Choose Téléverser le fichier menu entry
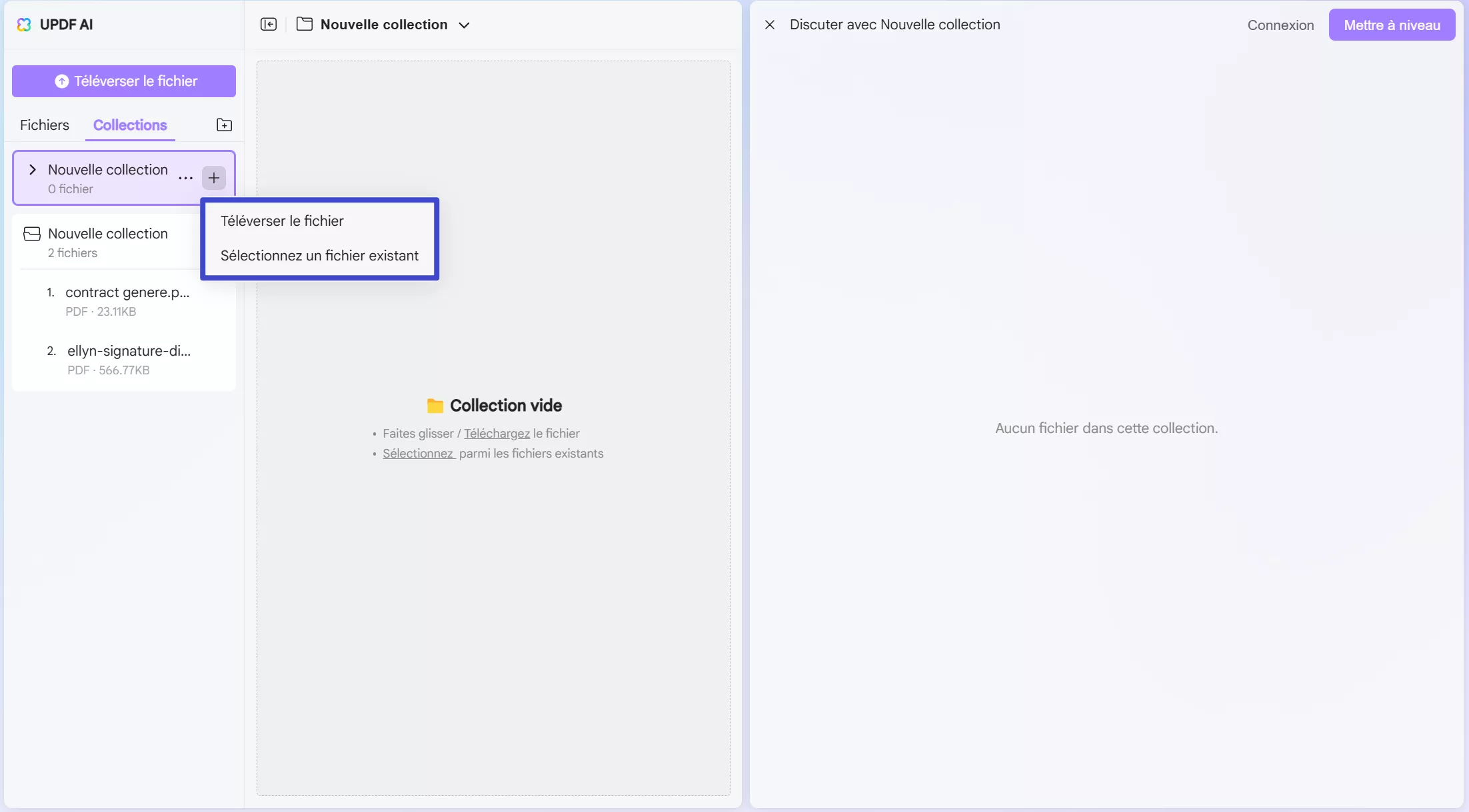 tap(282, 221)
